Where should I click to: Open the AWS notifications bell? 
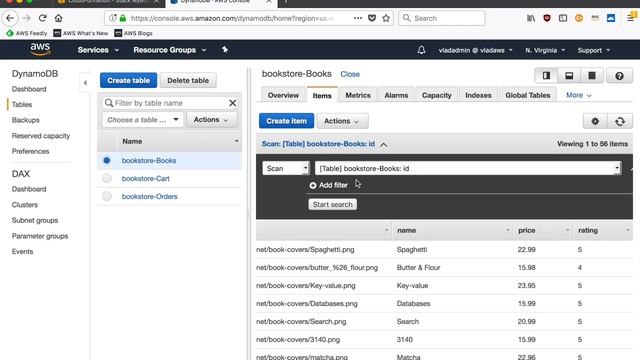pos(421,50)
